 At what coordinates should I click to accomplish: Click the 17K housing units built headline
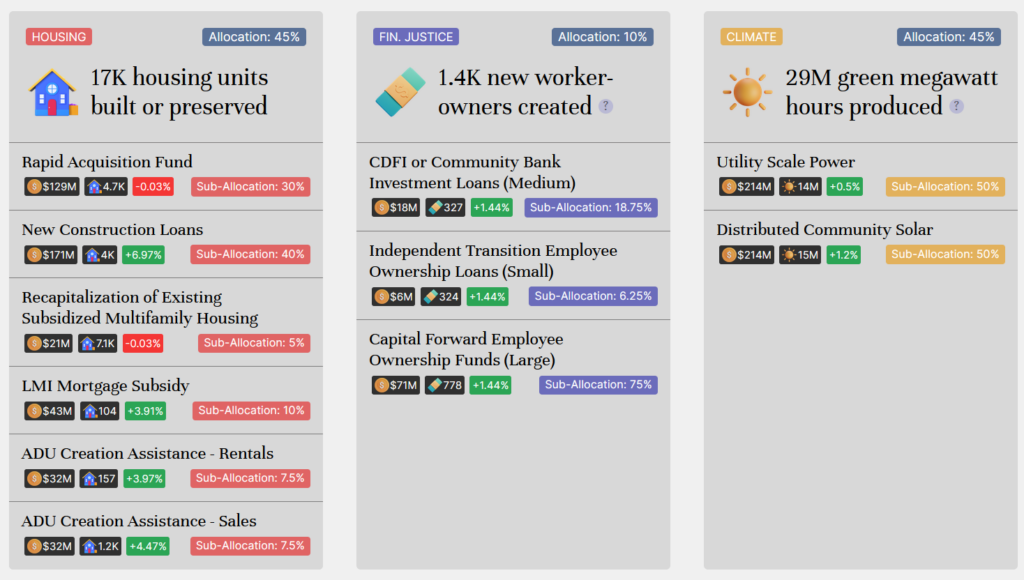point(179,92)
